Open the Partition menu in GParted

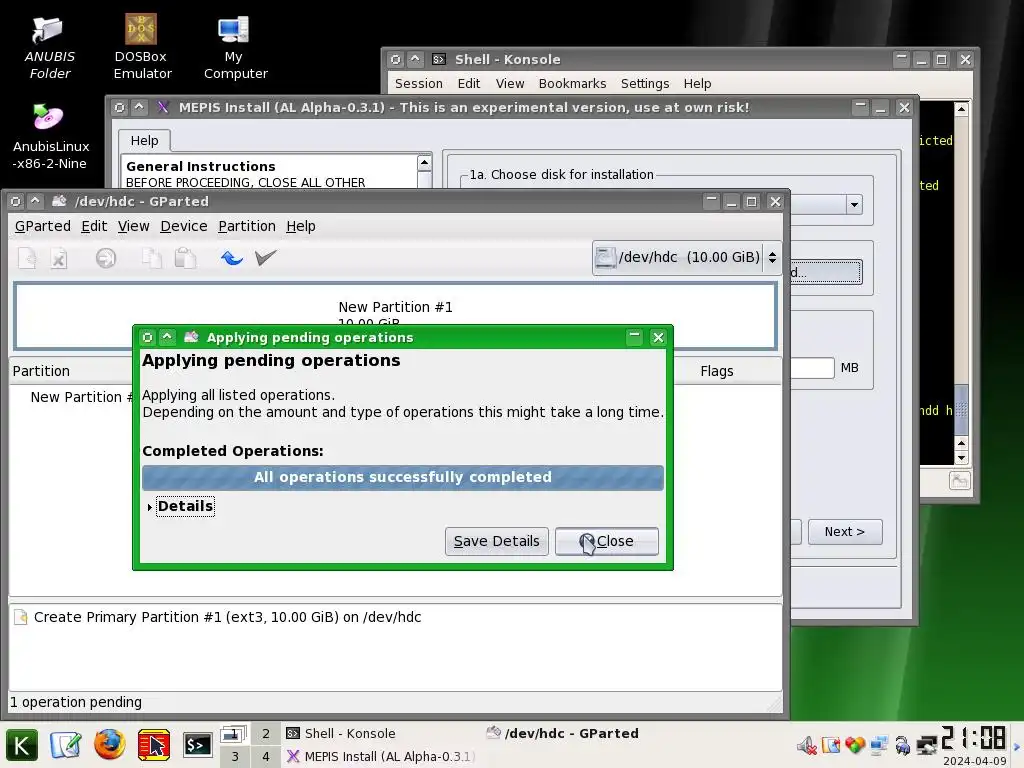[x=247, y=226]
